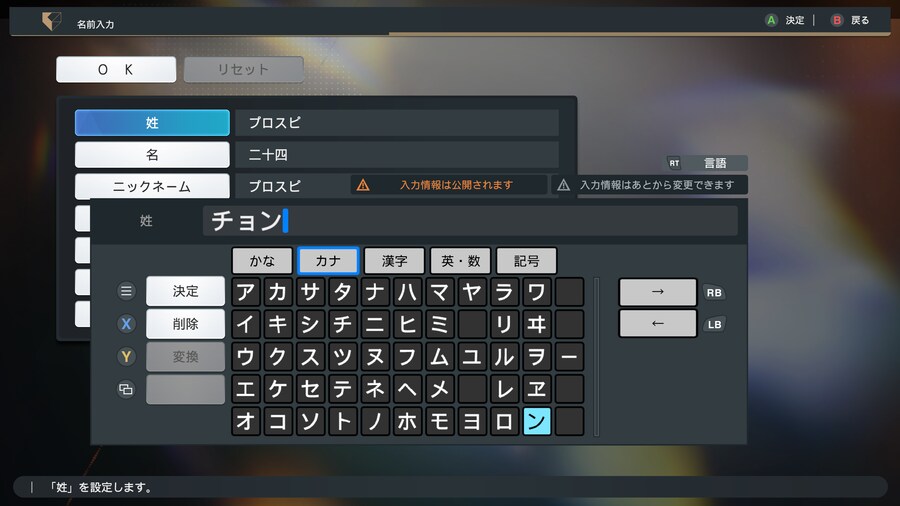Screen dimensions: 900x506
Task: Click the keyboard panel vertical scrollbar
Action: click(x=597, y=357)
